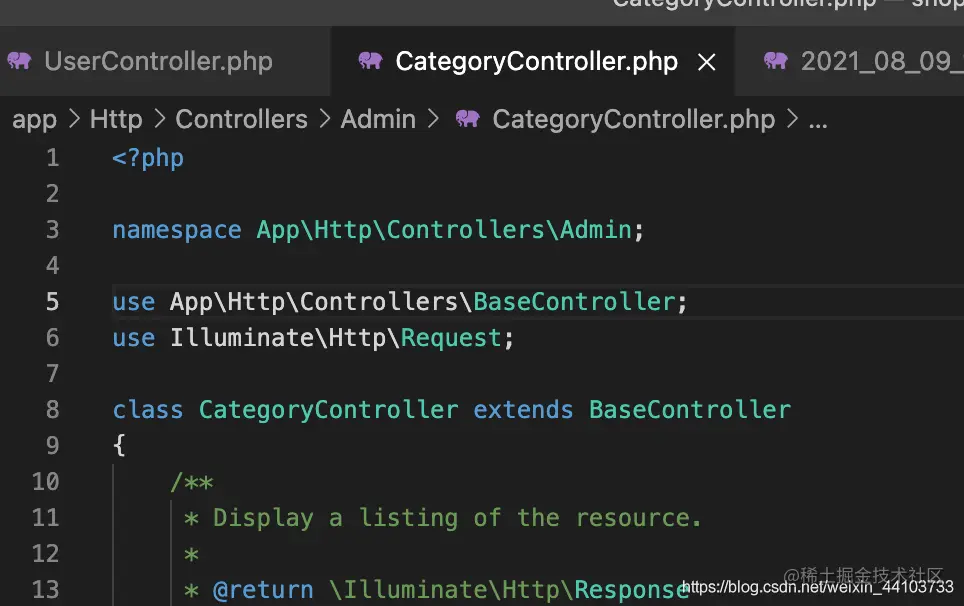This screenshot has width=964, height=606.
Task: Click 'BaseController' after extends
Action: (x=690, y=410)
